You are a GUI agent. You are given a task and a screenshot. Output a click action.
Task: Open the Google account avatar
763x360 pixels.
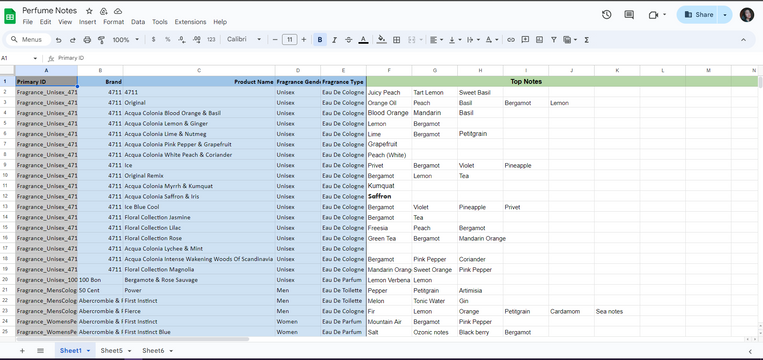747,15
